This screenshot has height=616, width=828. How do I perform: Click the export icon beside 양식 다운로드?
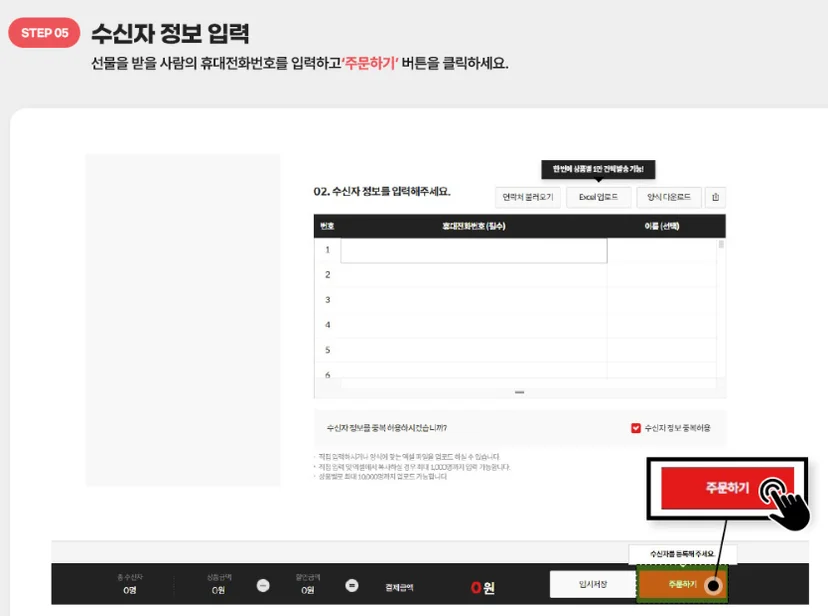coord(716,197)
